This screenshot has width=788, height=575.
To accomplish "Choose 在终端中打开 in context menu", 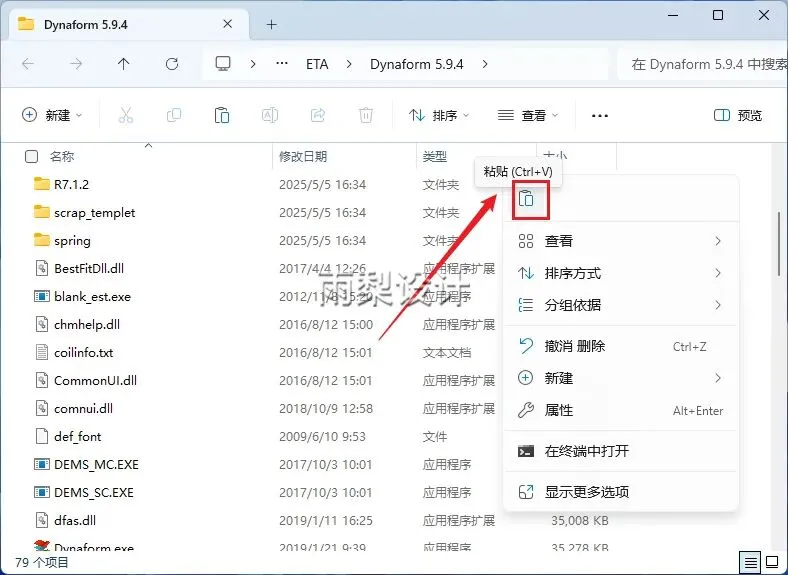I will pos(621,451).
